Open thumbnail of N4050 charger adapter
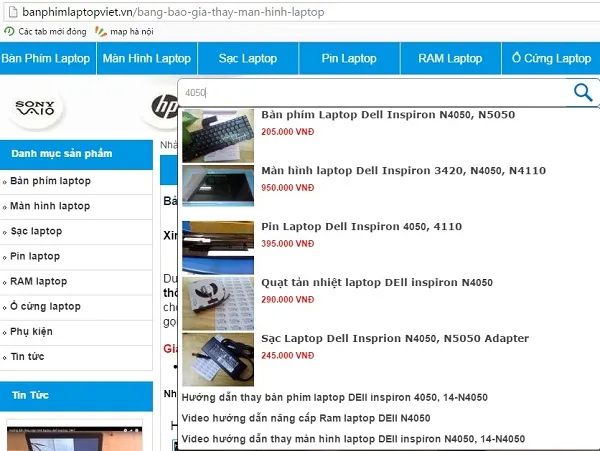Viewport: 600px width, 451px height. (x=218, y=359)
